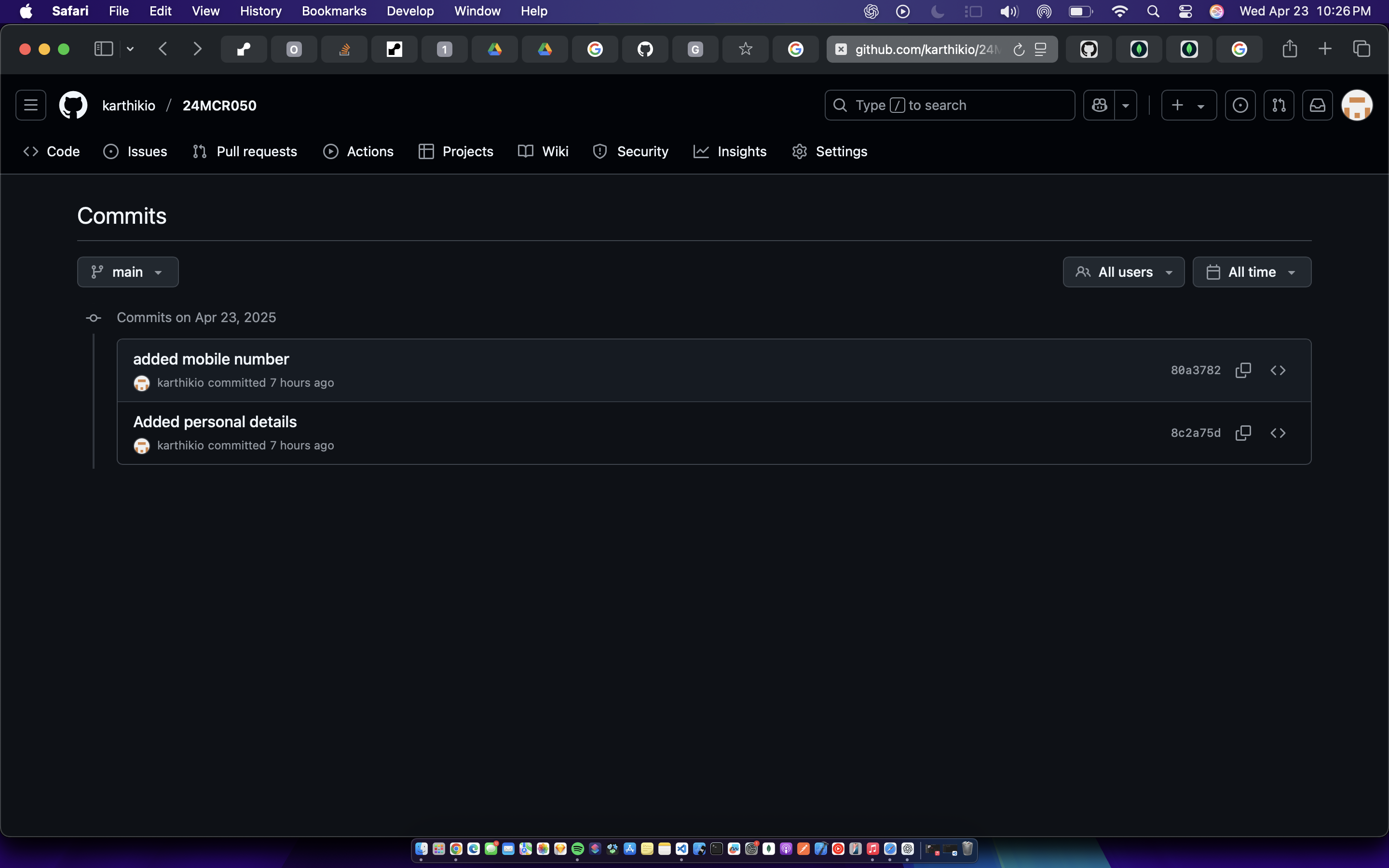Show Safari Reader view icon
Viewport: 1389px width, 868px height.
coord(1041,49)
